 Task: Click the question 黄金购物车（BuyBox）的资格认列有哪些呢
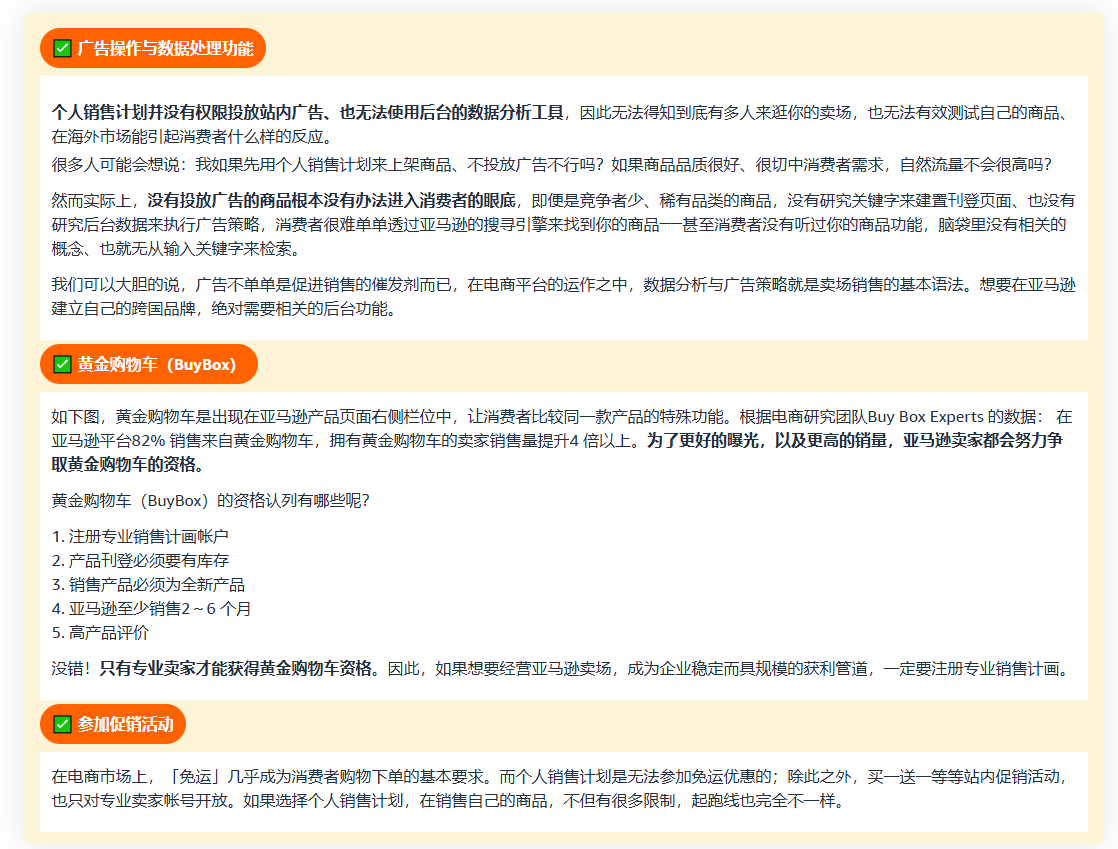pyautogui.click(x=210, y=500)
